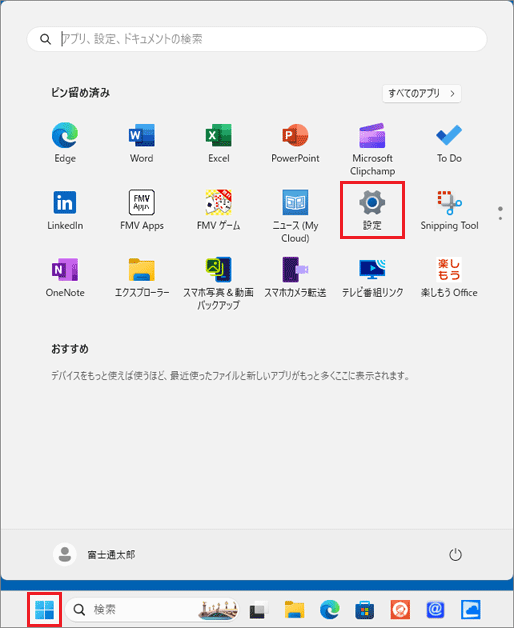Launch the To Do app
This screenshot has height=628, width=514.
pos(449,142)
